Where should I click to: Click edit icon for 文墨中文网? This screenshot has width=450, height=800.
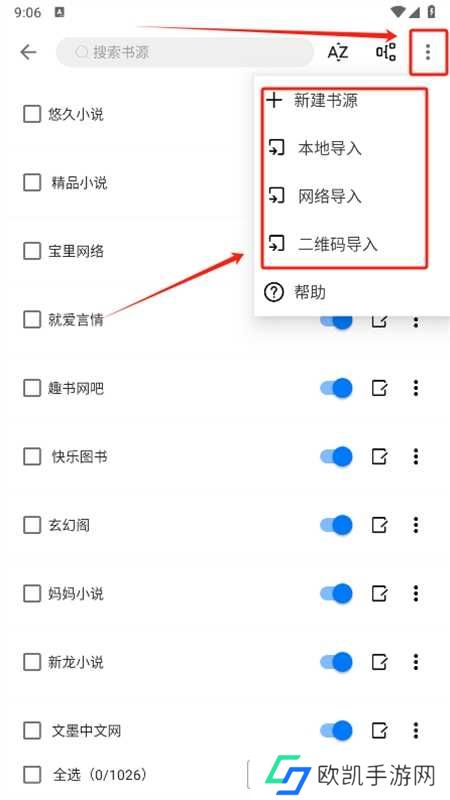(379, 731)
